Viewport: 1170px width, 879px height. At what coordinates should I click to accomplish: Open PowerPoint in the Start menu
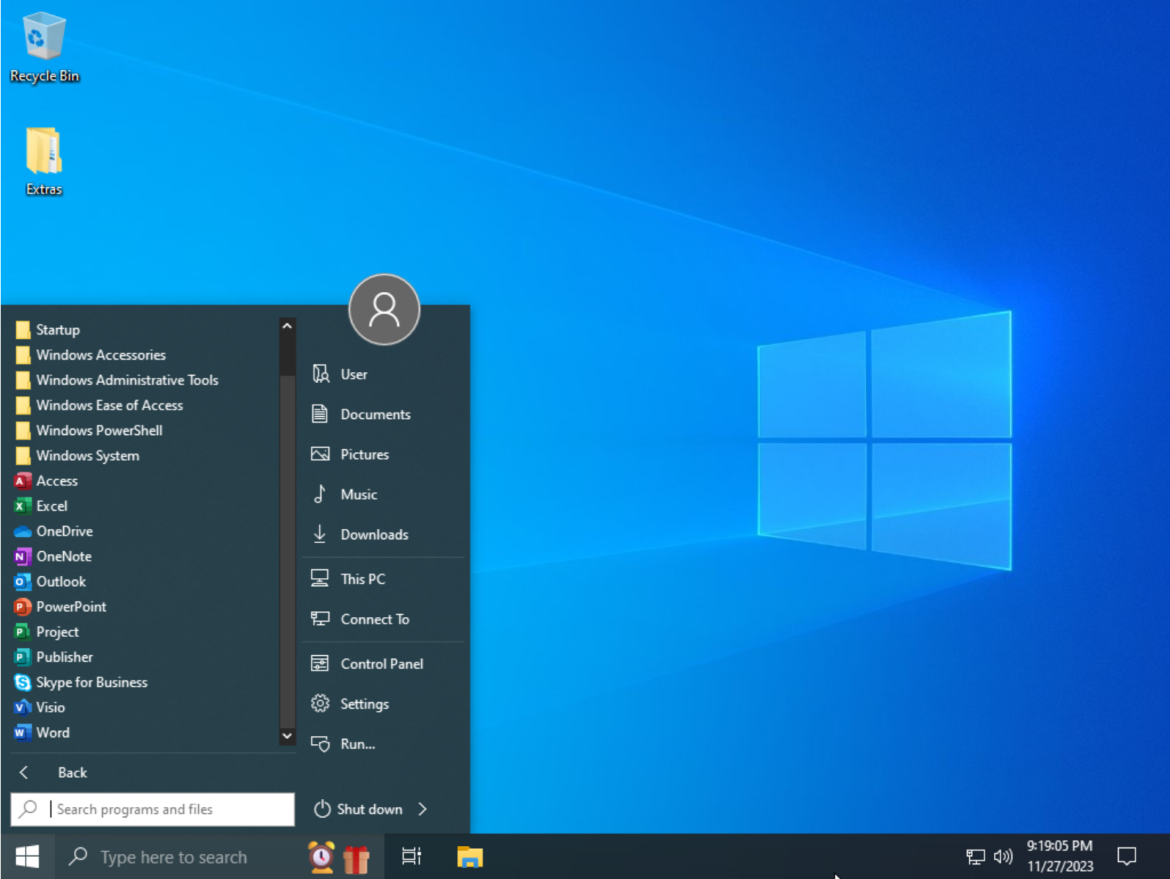pyautogui.click(x=70, y=607)
